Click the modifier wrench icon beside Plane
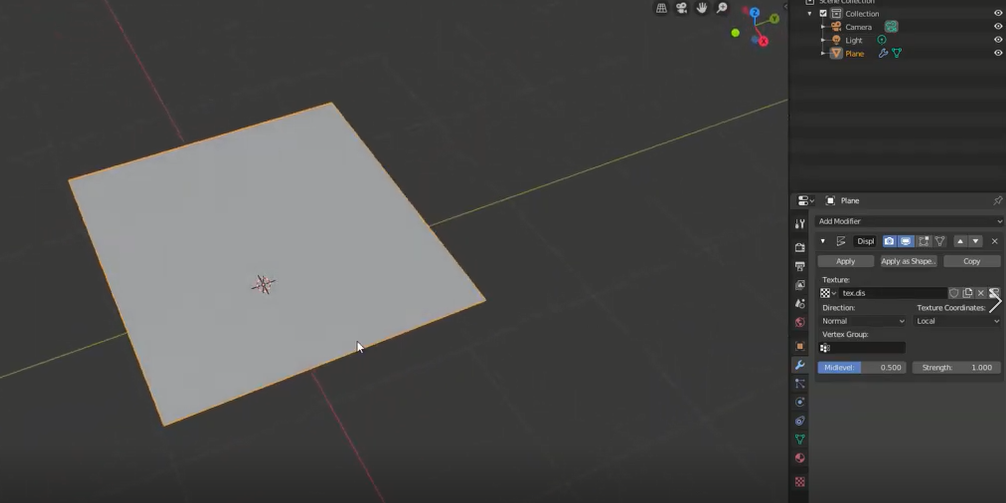Screen dimensions: 1006x503 pyautogui.click(x=883, y=53)
